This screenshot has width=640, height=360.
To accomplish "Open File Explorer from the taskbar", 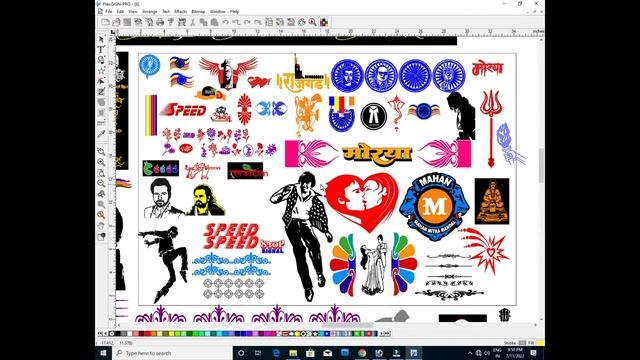I will click(x=293, y=353).
